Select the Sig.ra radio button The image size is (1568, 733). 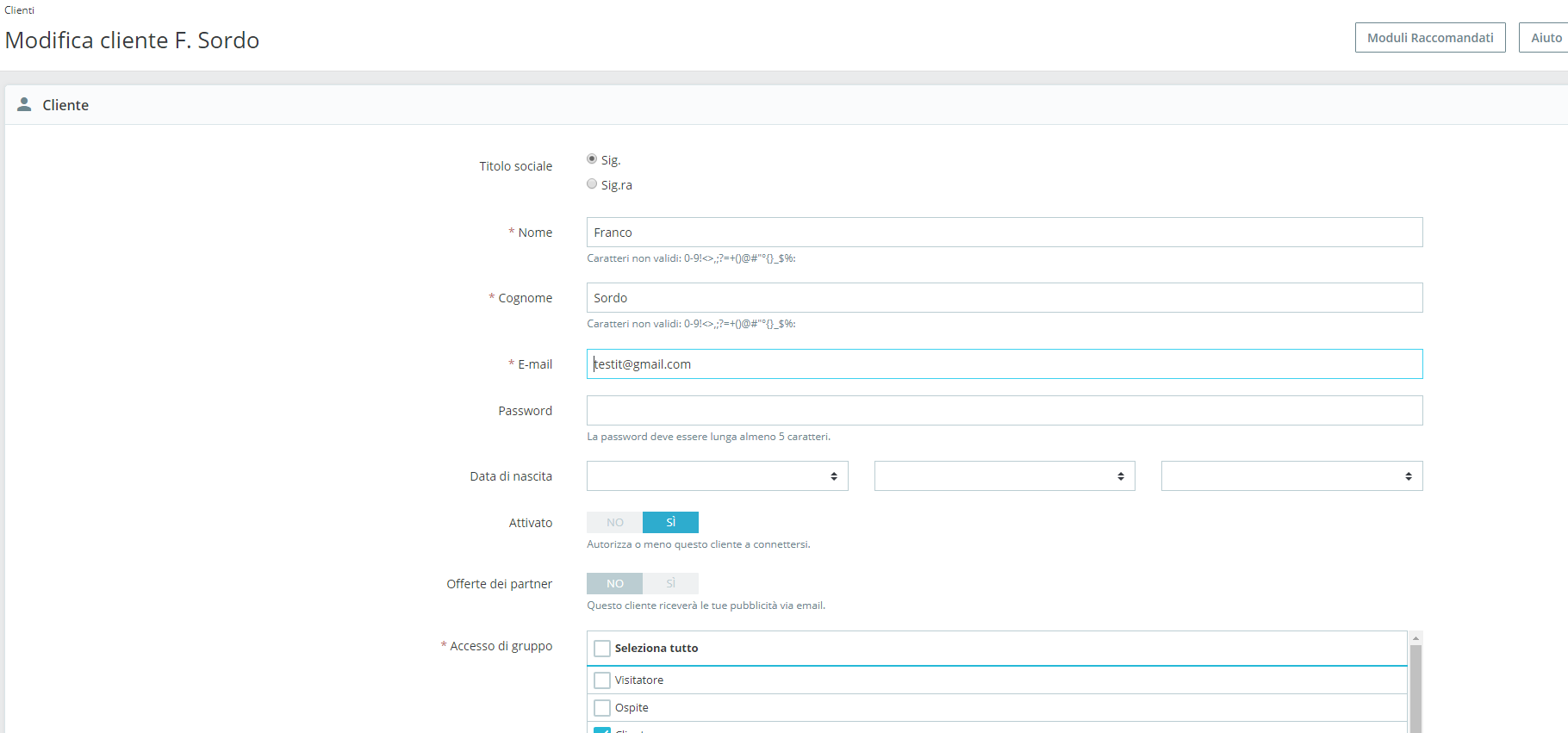pyautogui.click(x=592, y=183)
